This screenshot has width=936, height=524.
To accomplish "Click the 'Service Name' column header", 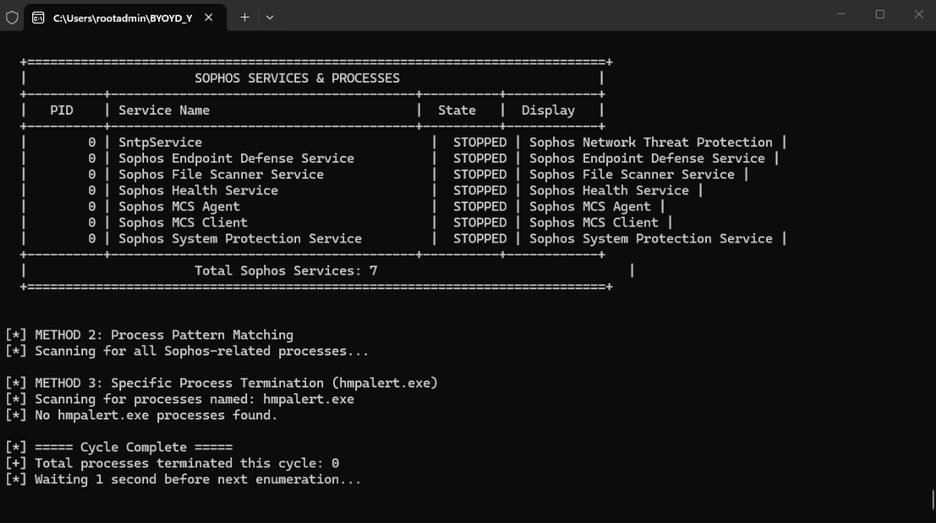I will [164, 110].
